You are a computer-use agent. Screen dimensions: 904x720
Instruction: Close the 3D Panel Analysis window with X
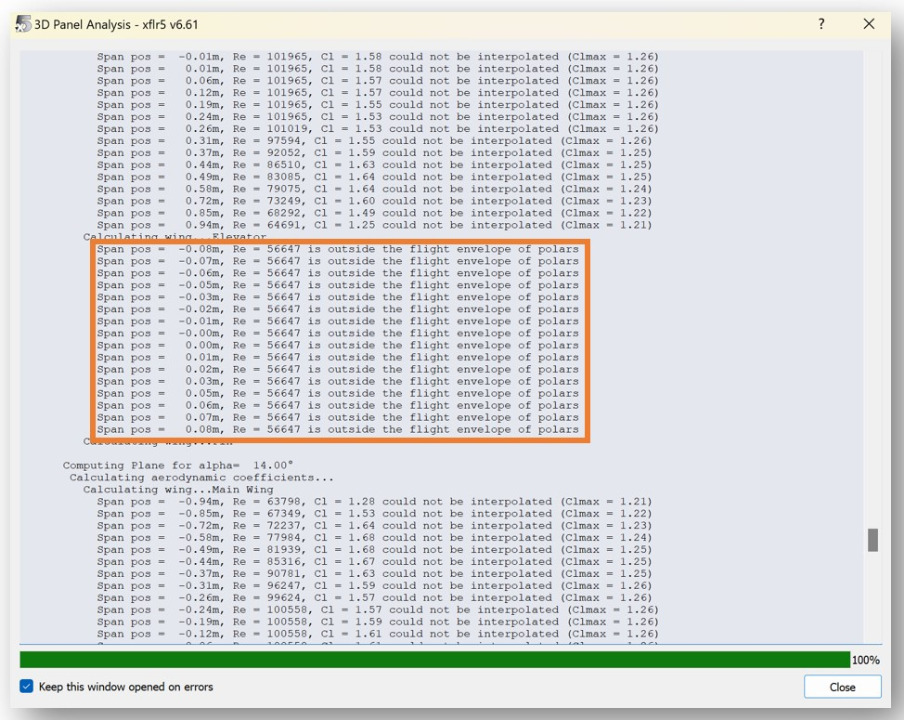tap(868, 24)
